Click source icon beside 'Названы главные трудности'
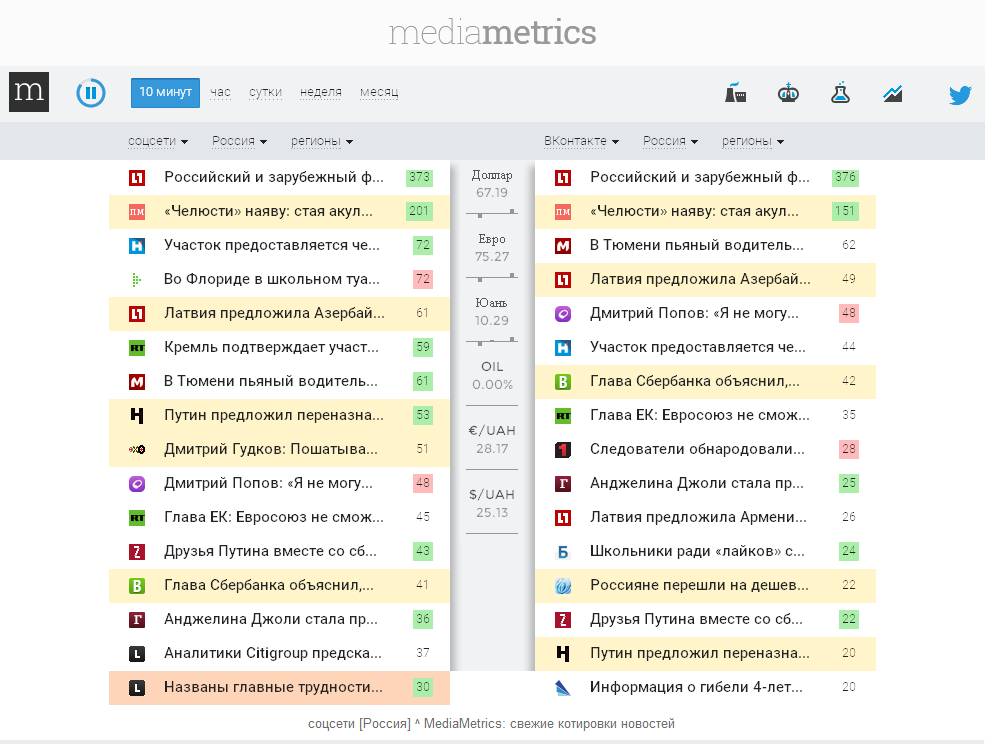Screen dimensions: 985x744 pos(137,687)
